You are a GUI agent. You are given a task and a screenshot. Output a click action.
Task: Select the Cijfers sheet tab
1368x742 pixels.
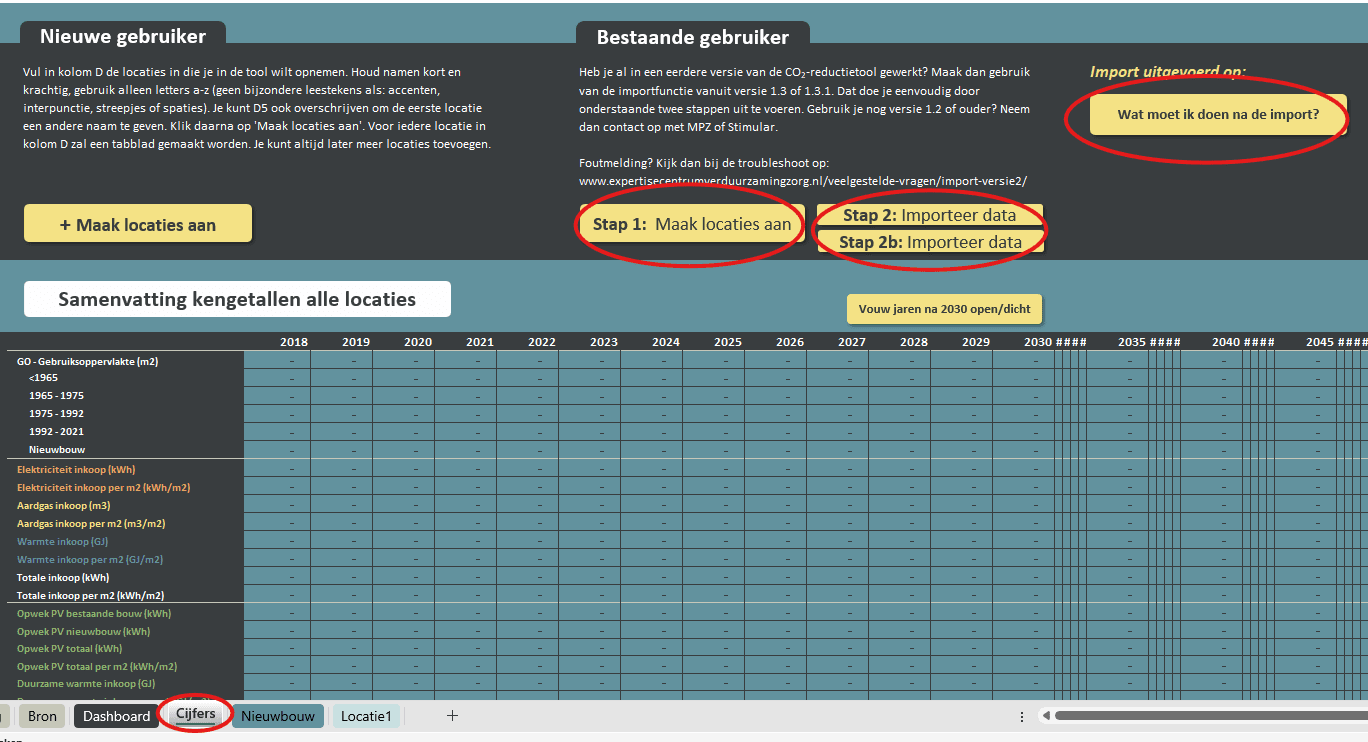click(x=196, y=714)
